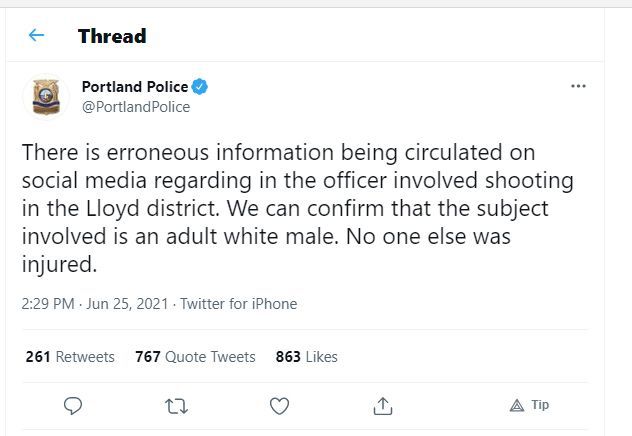Click the Tip label text

[x=540, y=405]
